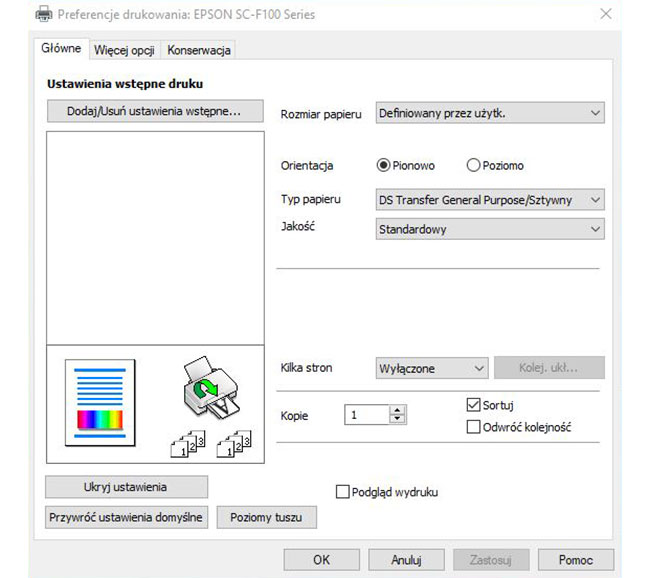Click the left collated pages icon
Image resolution: width=650 pixels, height=578 pixels.
tap(188, 444)
